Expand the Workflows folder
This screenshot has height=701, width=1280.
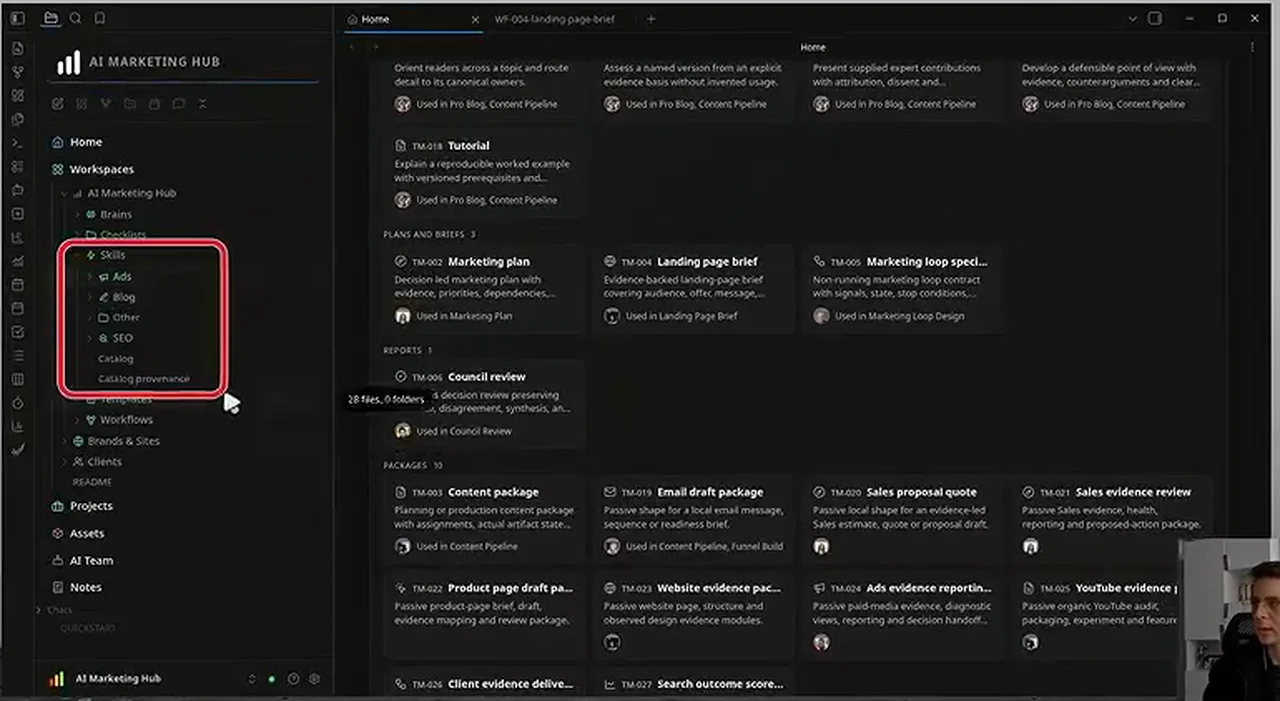pos(77,420)
